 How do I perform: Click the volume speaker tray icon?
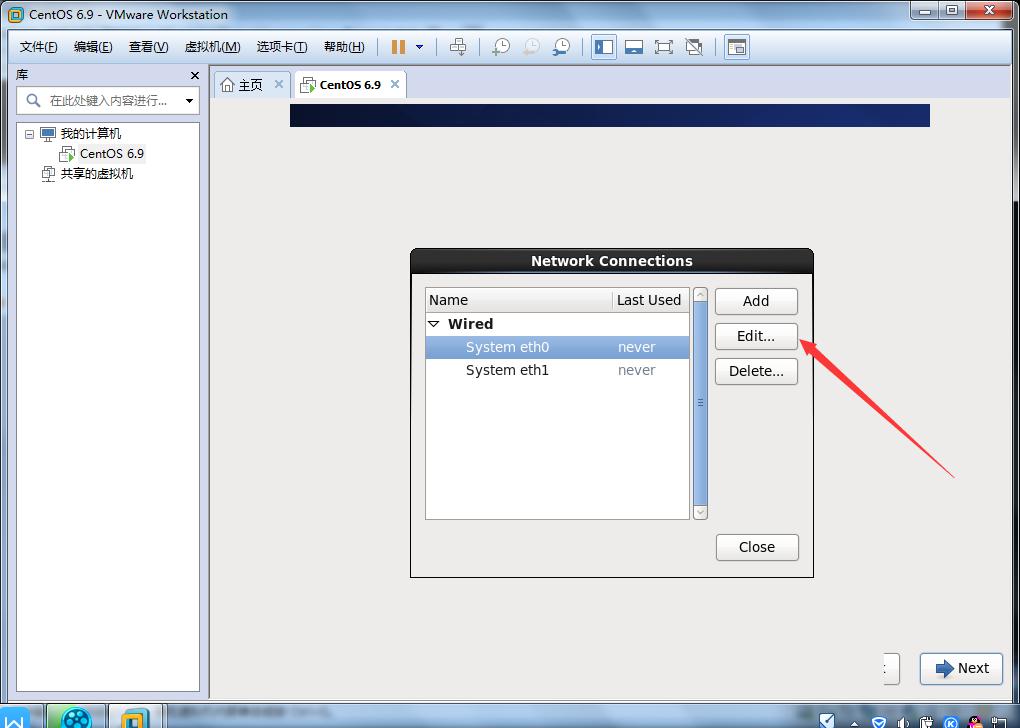tap(903, 721)
